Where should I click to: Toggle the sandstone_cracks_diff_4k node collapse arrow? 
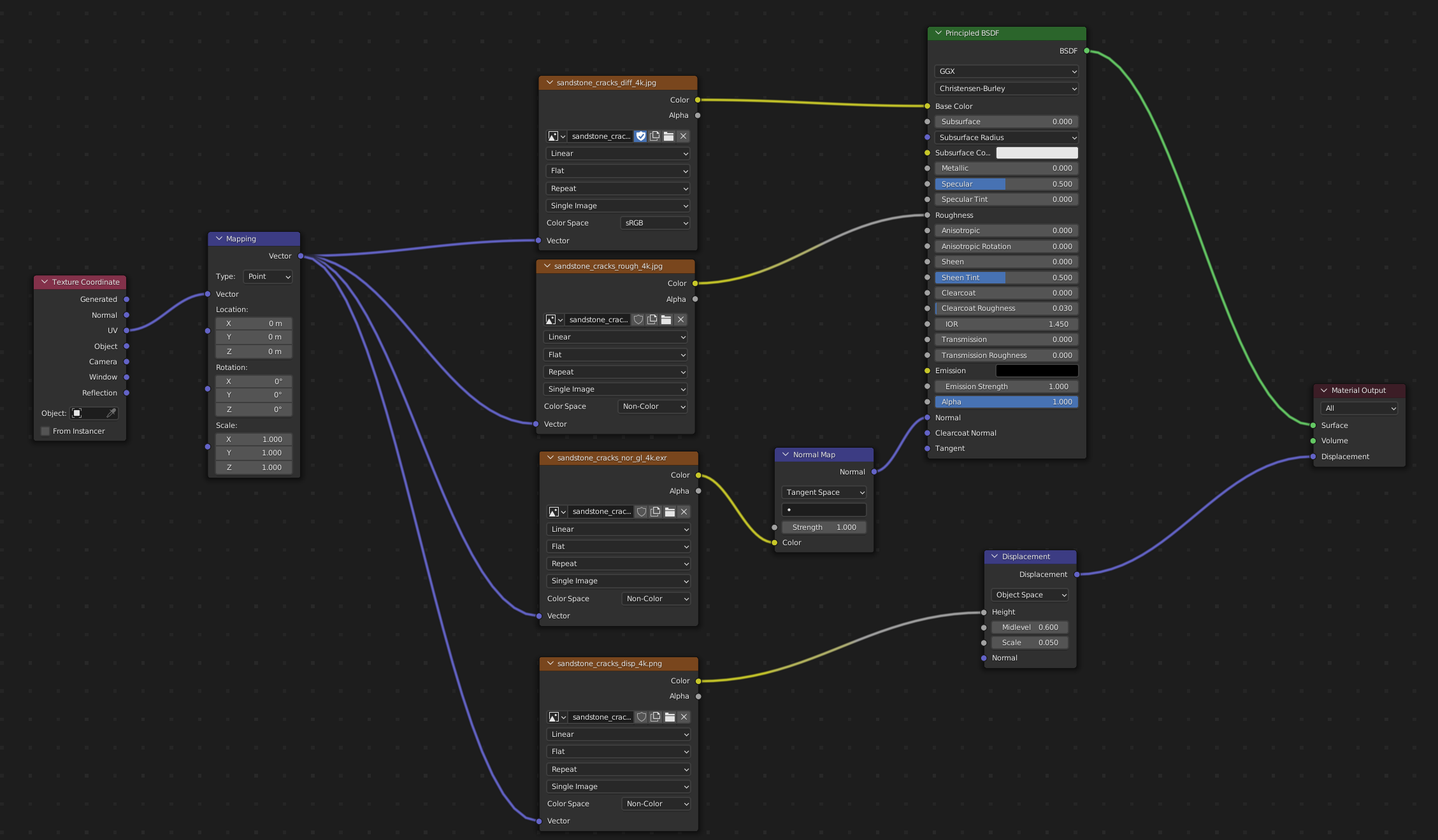click(549, 82)
